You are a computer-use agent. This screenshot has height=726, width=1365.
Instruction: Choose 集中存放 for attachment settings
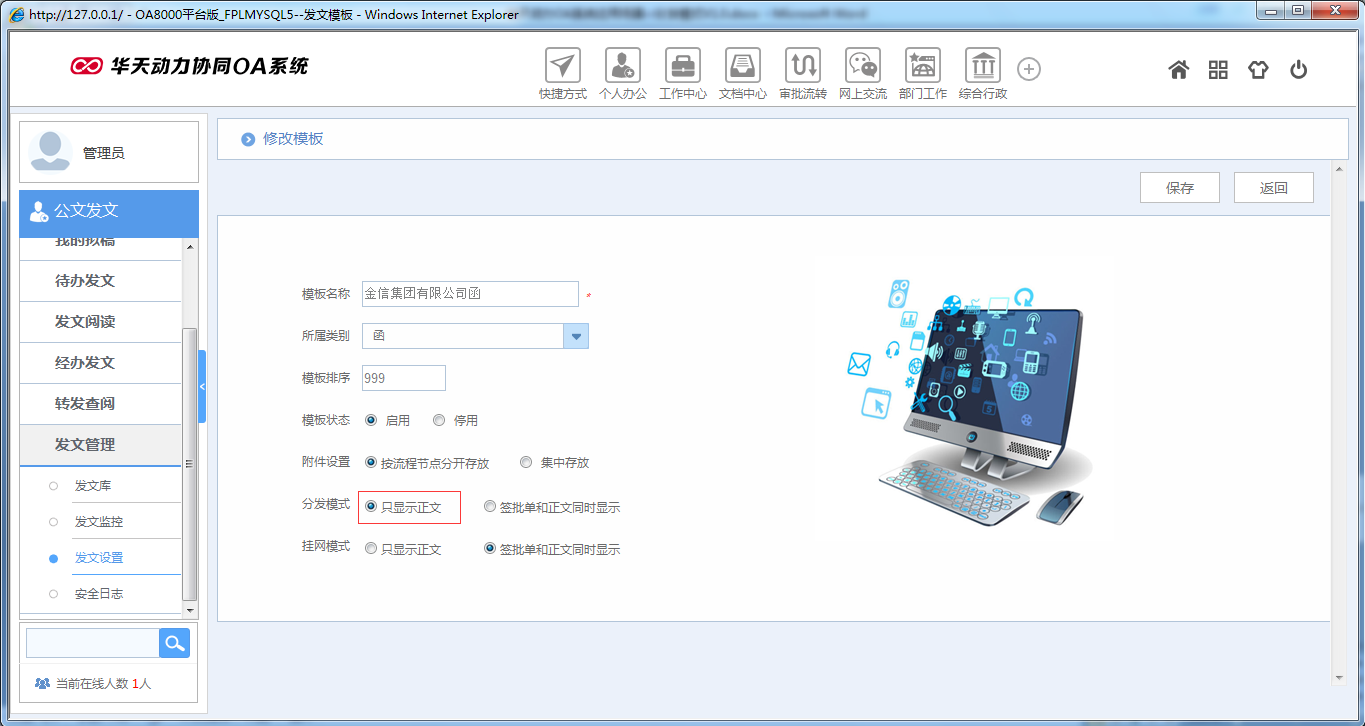[526, 462]
